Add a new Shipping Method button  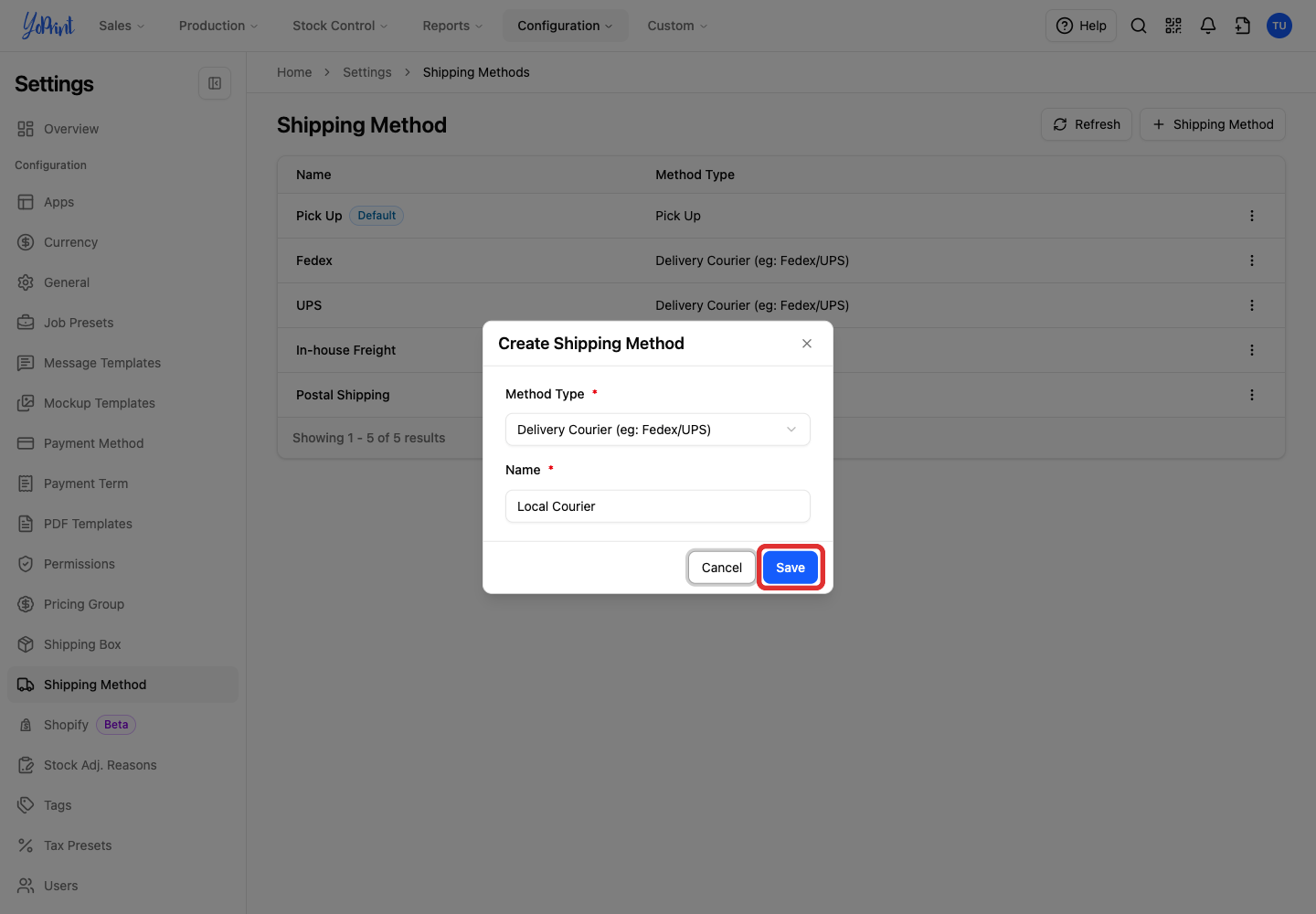[x=1213, y=124]
